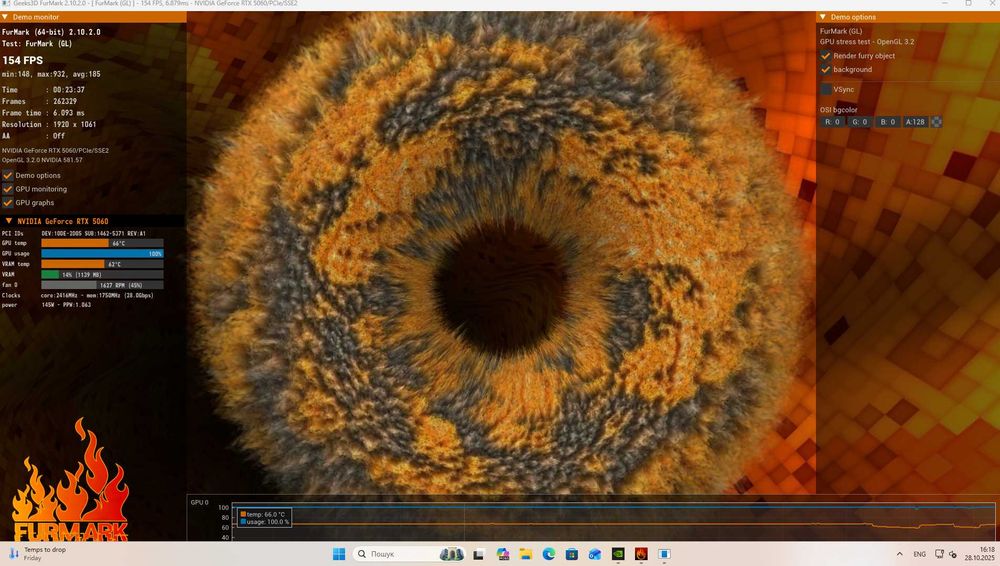Open the OSI bgcolor color swatch
Screen dimensions: 1000x566
tap(936, 122)
